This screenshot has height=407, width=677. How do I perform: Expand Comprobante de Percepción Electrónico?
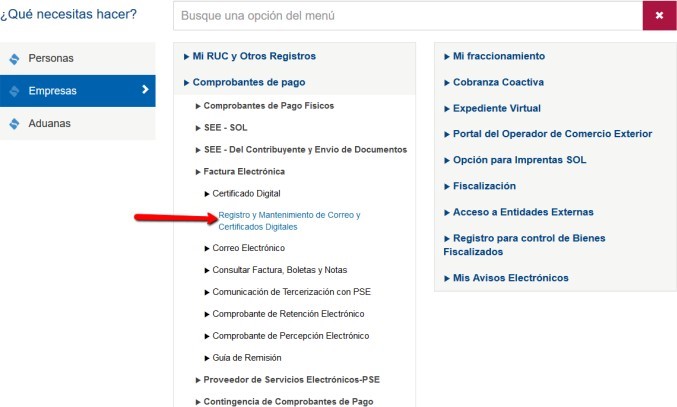[x=287, y=336]
